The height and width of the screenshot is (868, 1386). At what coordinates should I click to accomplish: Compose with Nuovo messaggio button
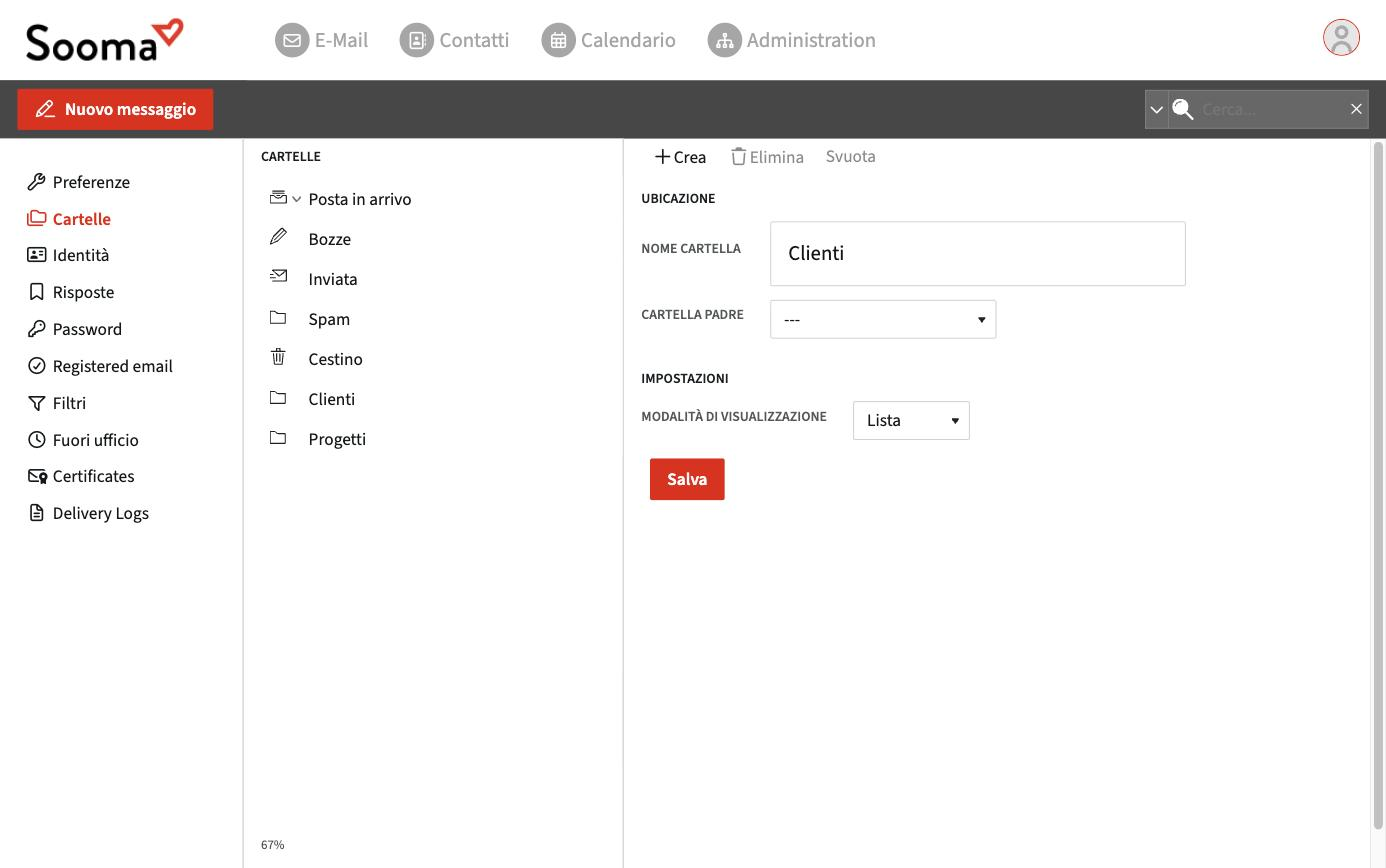115,109
